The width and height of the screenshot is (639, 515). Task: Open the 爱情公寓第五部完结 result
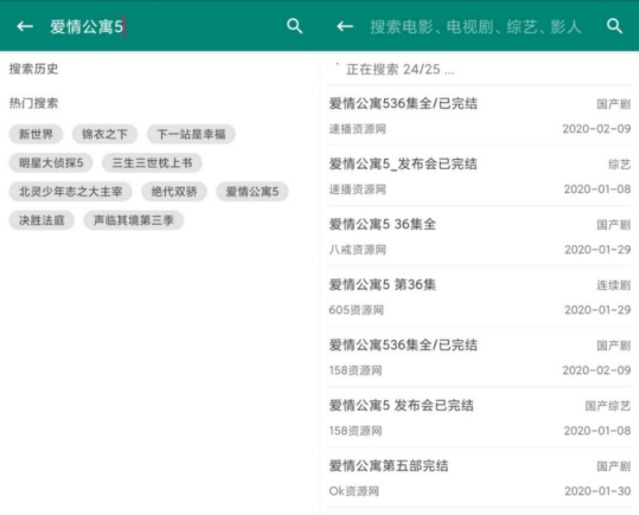(x=480, y=477)
